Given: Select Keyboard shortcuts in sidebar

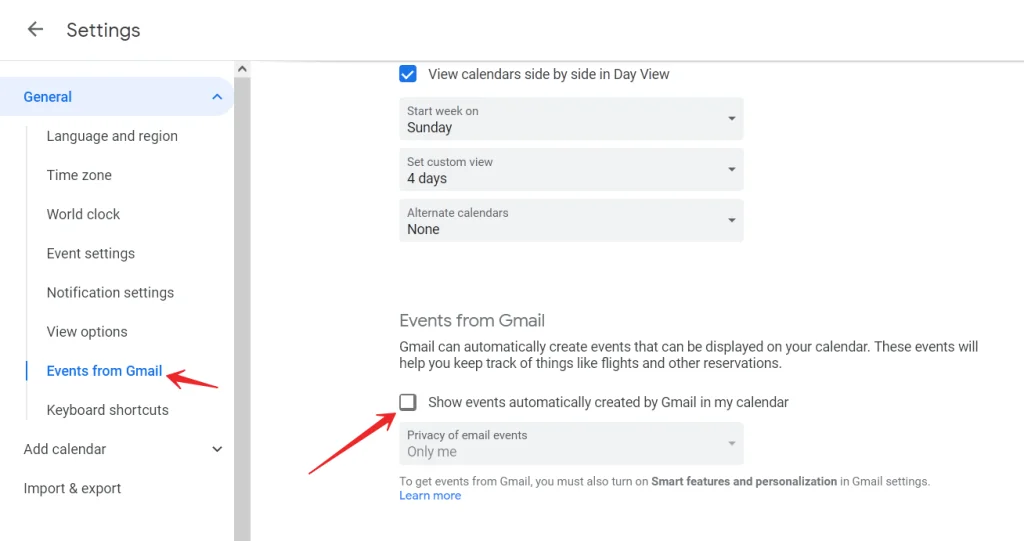Looking at the screenshot, I should (108, 410).
